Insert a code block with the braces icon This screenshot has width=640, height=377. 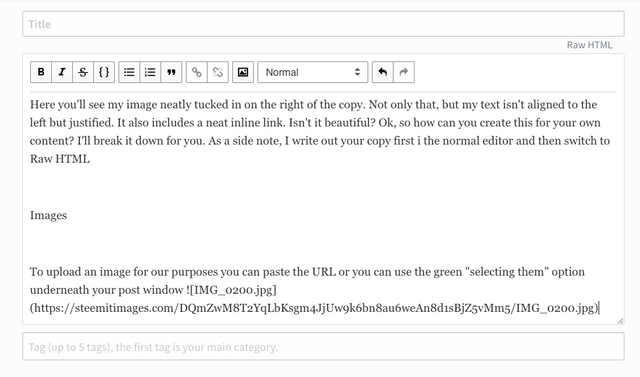(104, 72)
